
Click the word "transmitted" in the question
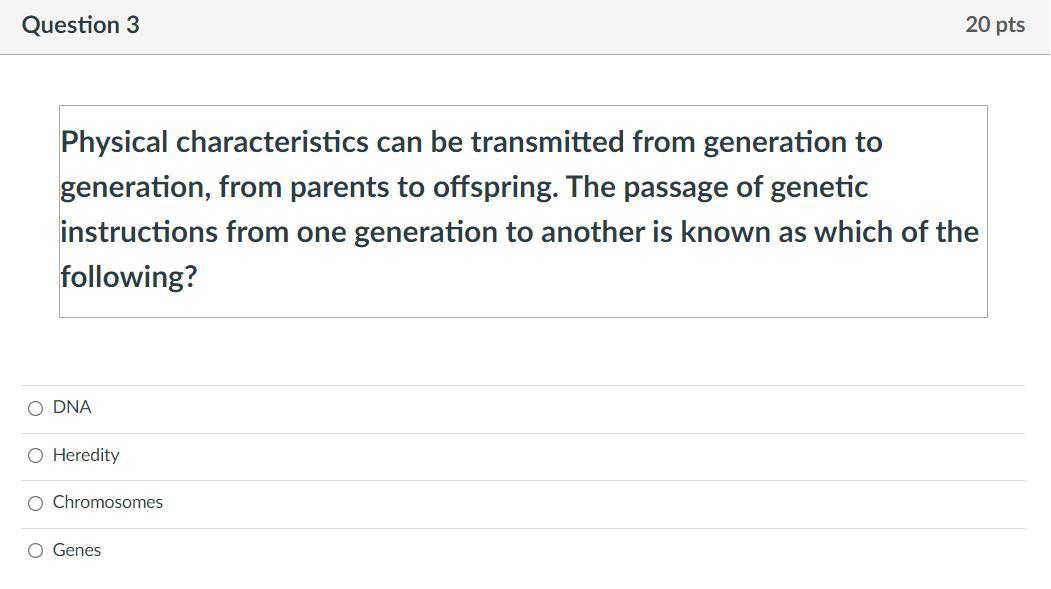pyautogui.click(x=548, y=142)
